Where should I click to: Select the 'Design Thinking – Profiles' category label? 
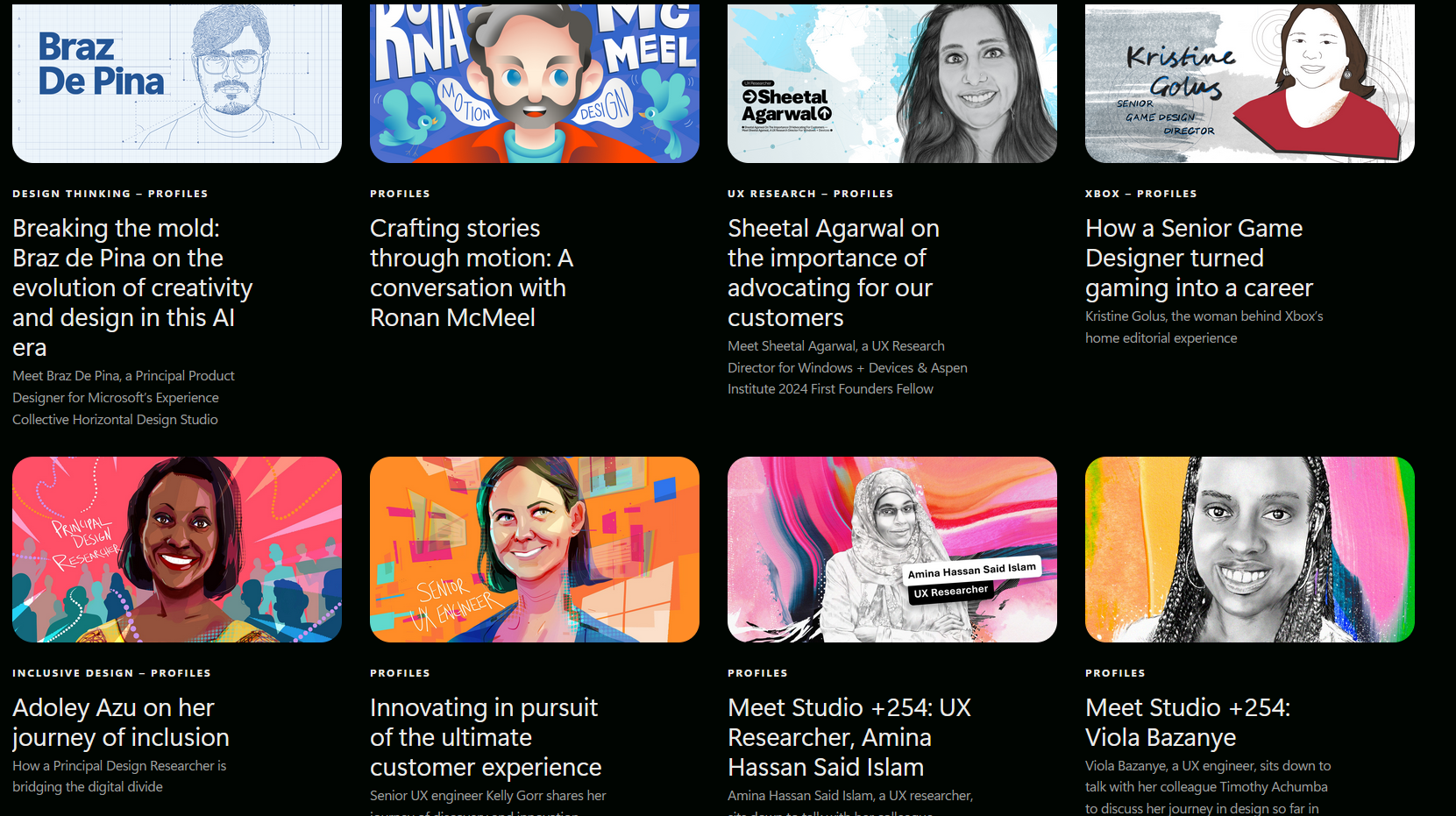point(110,194)
